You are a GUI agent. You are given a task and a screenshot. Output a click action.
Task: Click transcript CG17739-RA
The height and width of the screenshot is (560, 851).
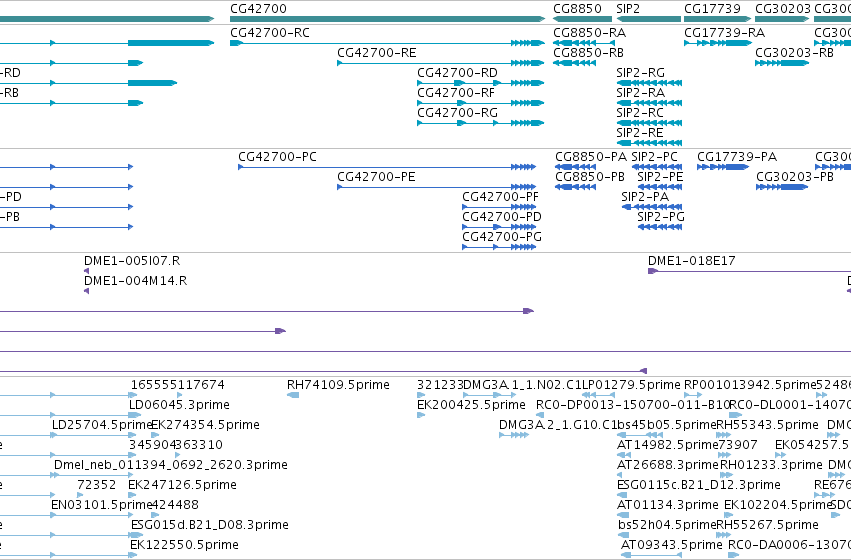(717, 43)
